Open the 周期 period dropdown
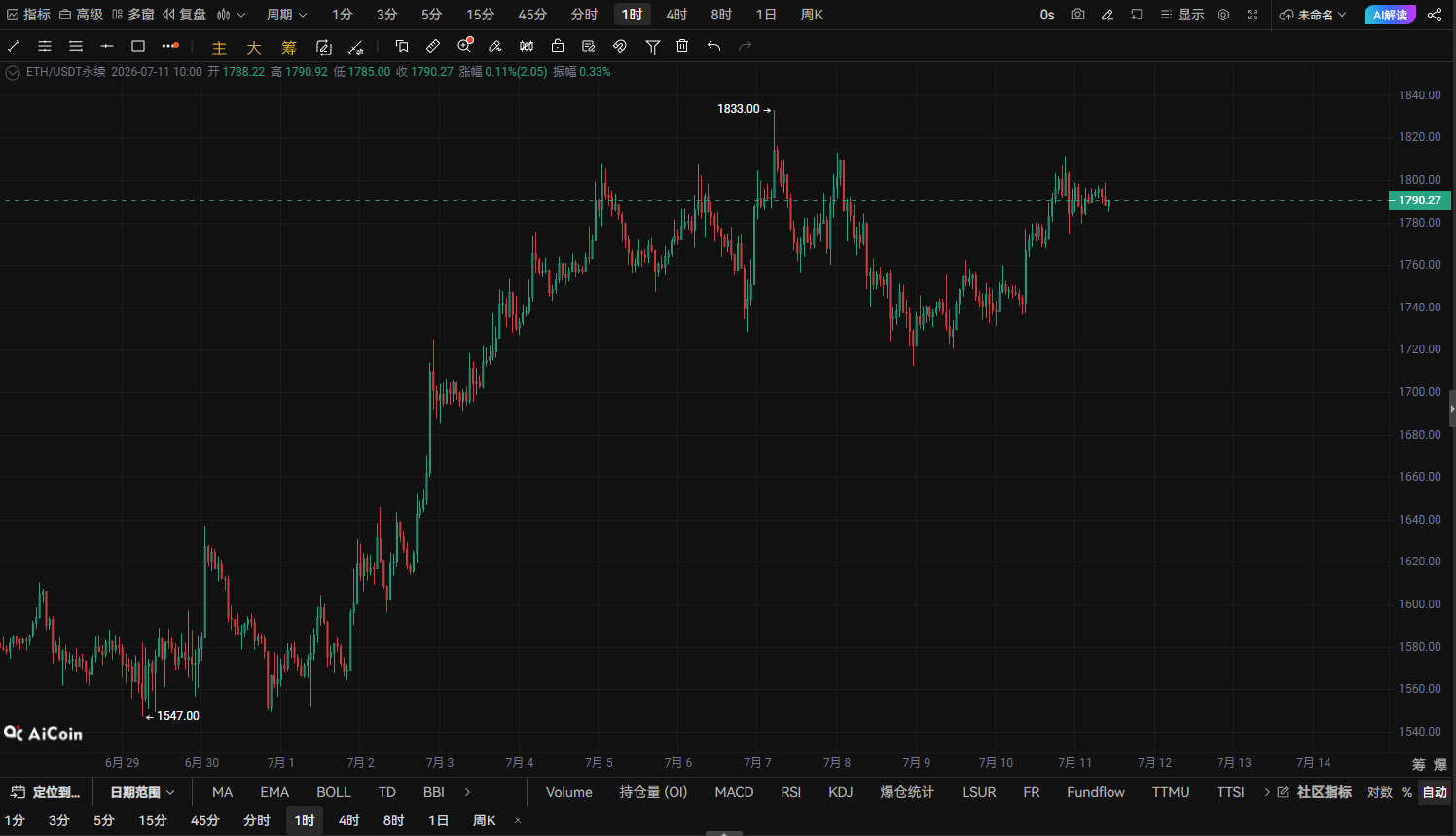The height and width of the screenshot is (836, 1456). coord(287,15)
